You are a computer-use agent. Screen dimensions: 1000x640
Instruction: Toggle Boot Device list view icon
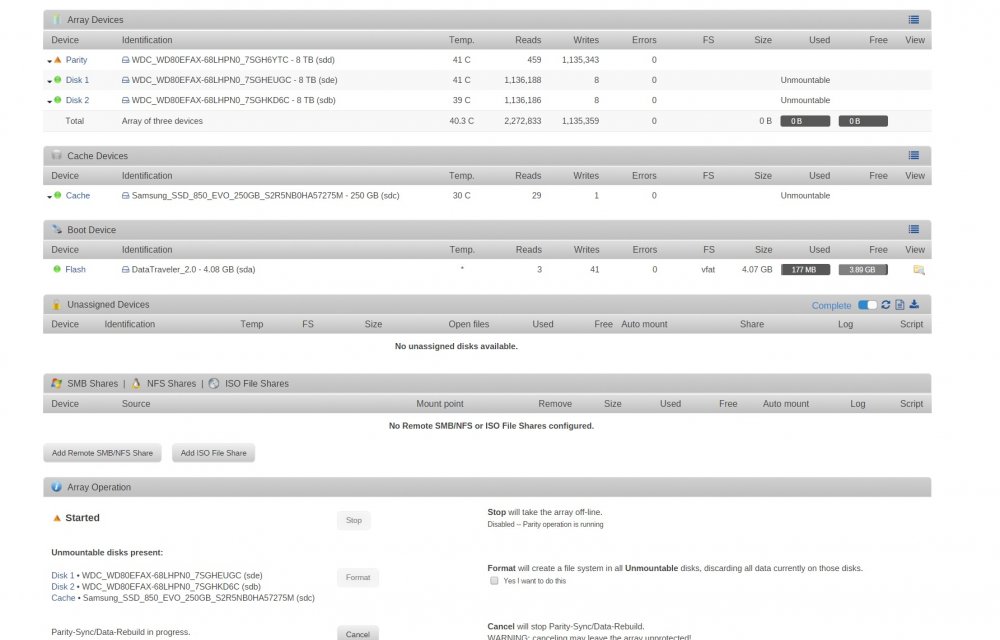913,229
